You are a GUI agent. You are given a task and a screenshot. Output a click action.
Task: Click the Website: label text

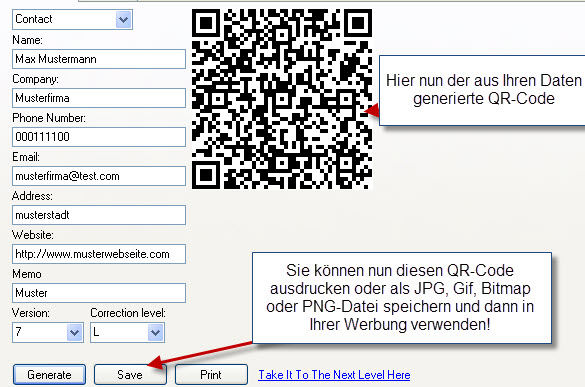tap(33, 235)
